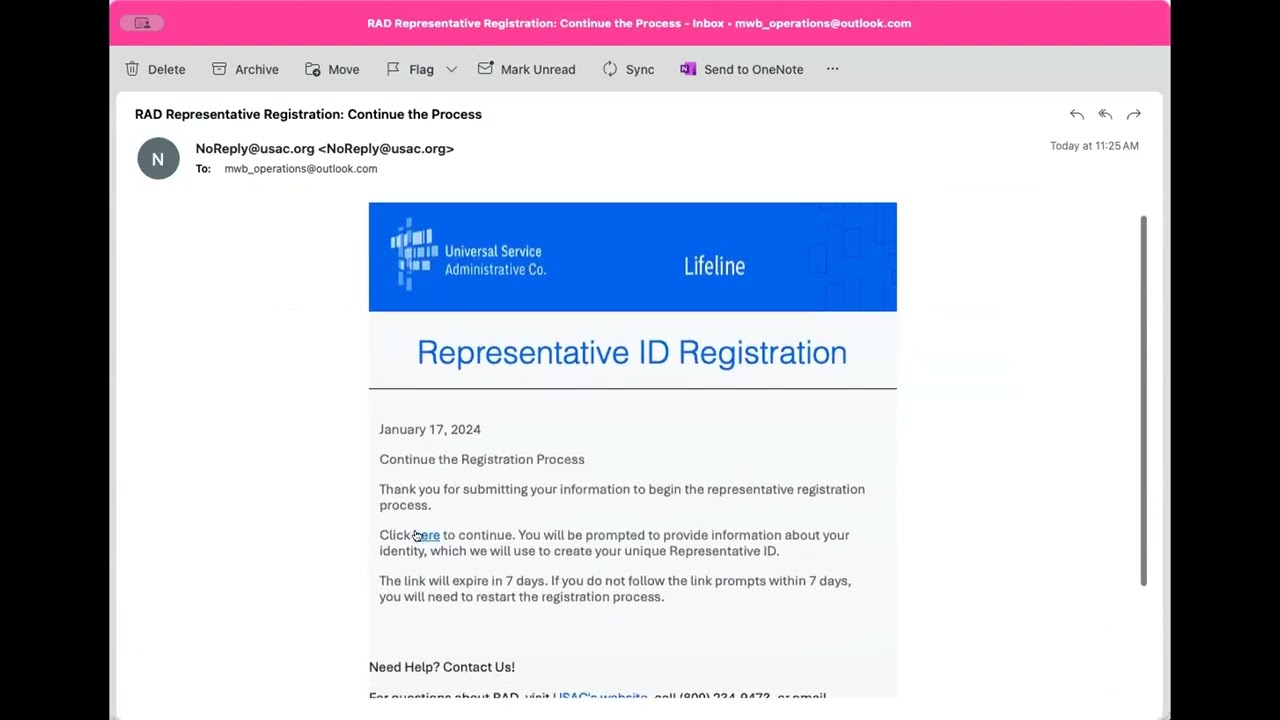Click the window title bar text
Screen dimensions: 1280x720
639,23
